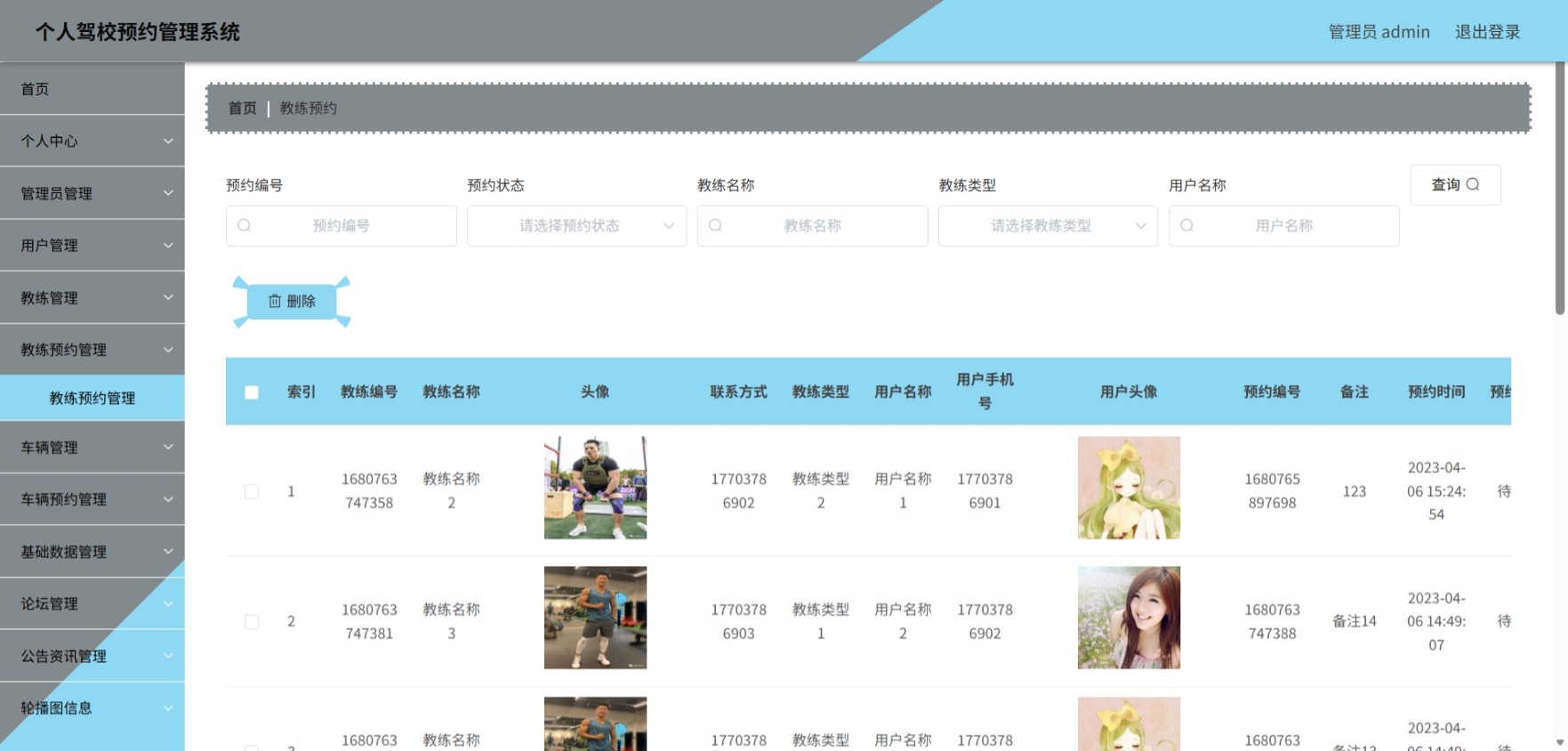Screen dimensions: 1568x751
Task: Select the 教练预约管理 submenu item
Action: (x=92, y=399)
